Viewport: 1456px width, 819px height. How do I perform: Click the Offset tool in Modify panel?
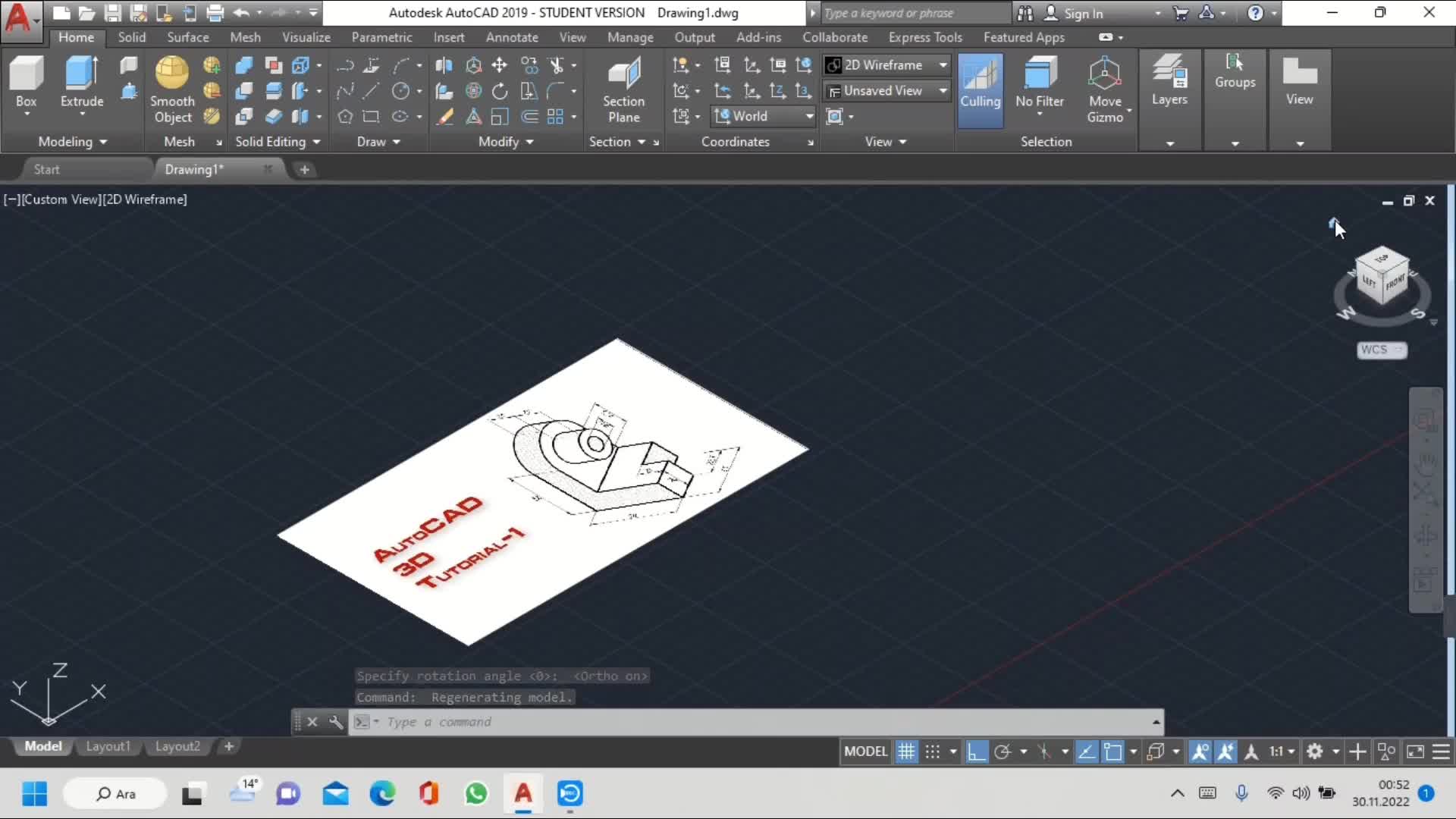pyautogui.click(x=529, y=117)
